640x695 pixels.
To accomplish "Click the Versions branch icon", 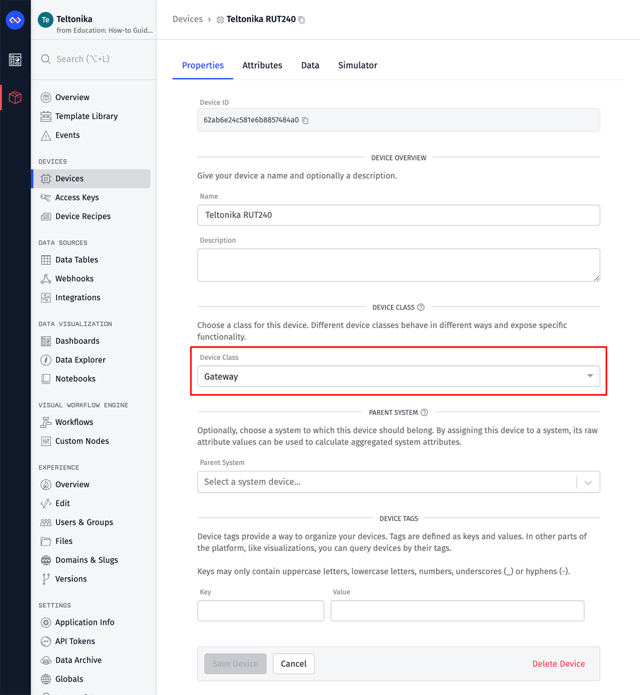I will tap(46, 579).
